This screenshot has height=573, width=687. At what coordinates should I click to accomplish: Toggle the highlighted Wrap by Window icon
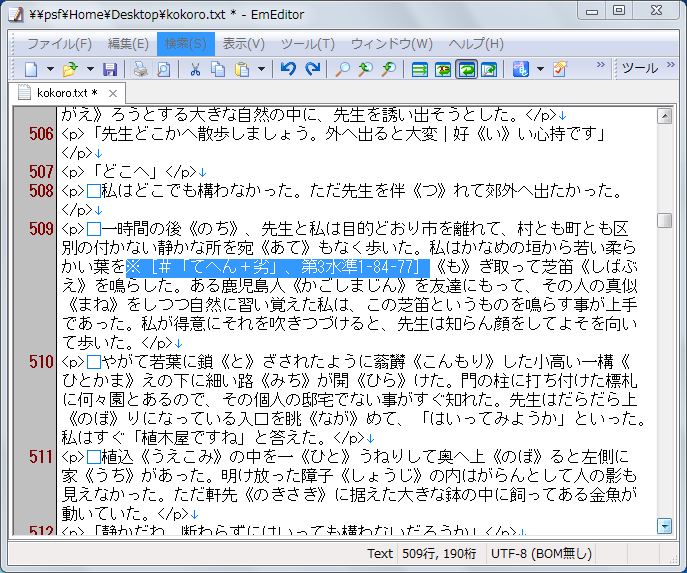pos(466,69)
